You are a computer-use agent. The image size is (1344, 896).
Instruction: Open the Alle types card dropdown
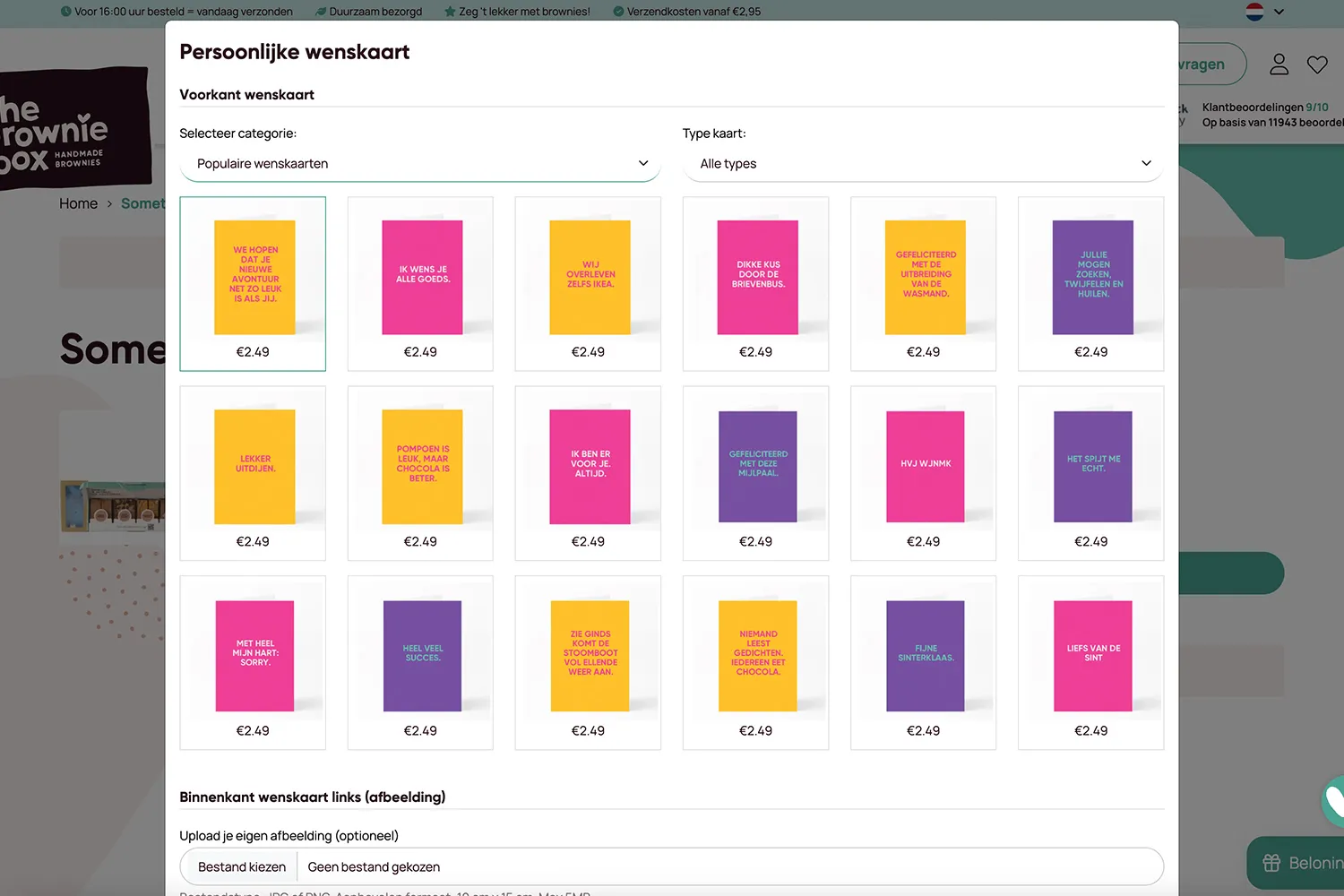coord(923,164)
